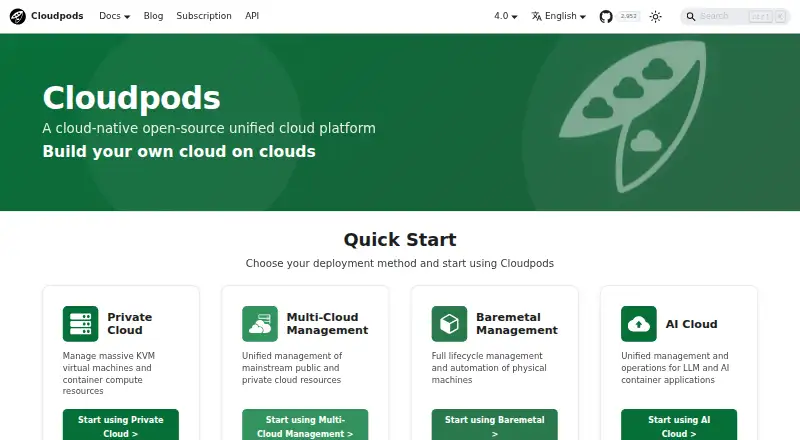Focus the Search input field

tap(735, 16)
